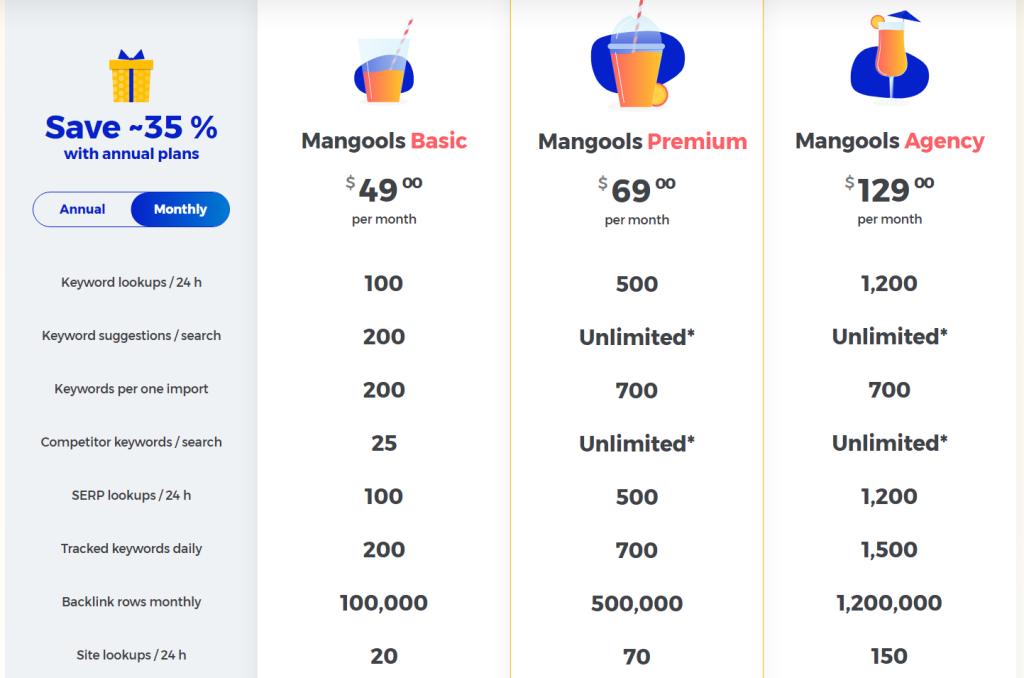1024x678 pixels.
Task: Click the Site lookups / 24 h label
Action: (x=131, y=654)
